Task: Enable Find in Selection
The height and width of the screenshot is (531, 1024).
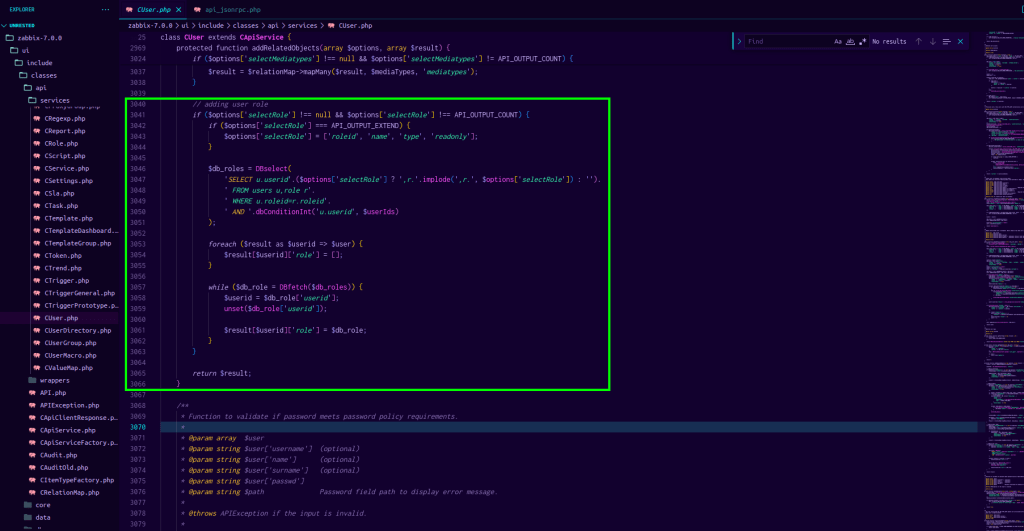Action: pyautogui.click(x=946, y=41)
